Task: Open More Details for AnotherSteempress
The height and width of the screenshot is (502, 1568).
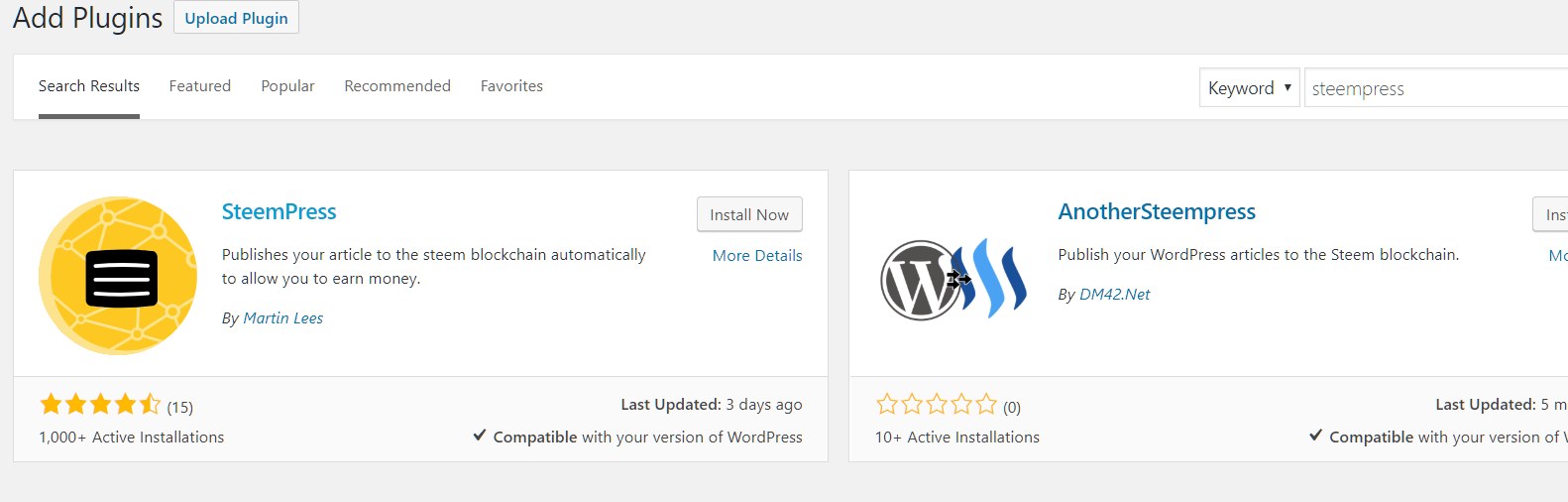Action: click(1558, 256)
